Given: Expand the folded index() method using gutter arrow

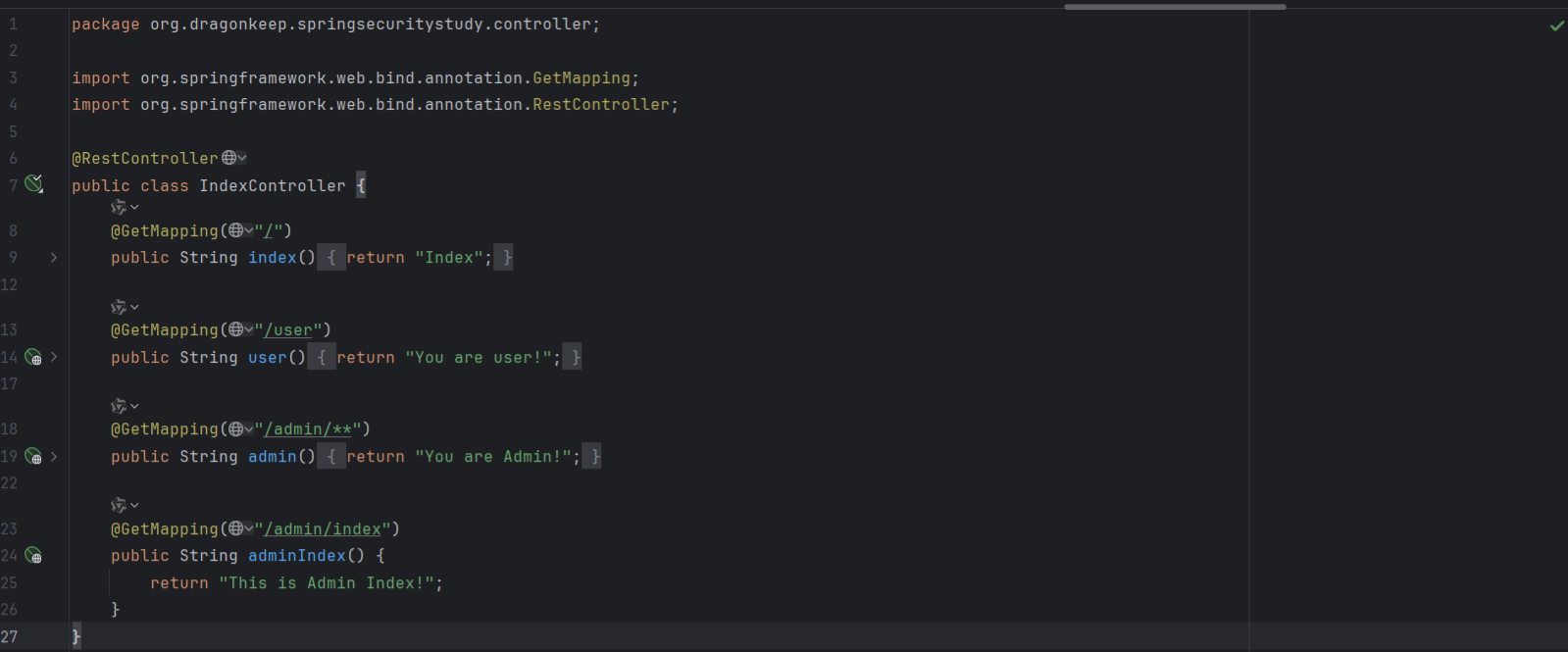Looking at the screenshot, I should point(54,258).
